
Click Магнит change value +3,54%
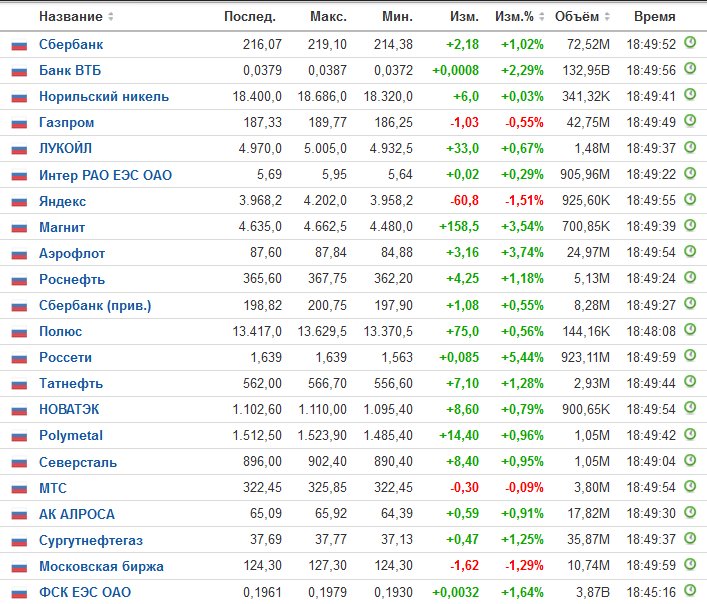pos(522,226)
